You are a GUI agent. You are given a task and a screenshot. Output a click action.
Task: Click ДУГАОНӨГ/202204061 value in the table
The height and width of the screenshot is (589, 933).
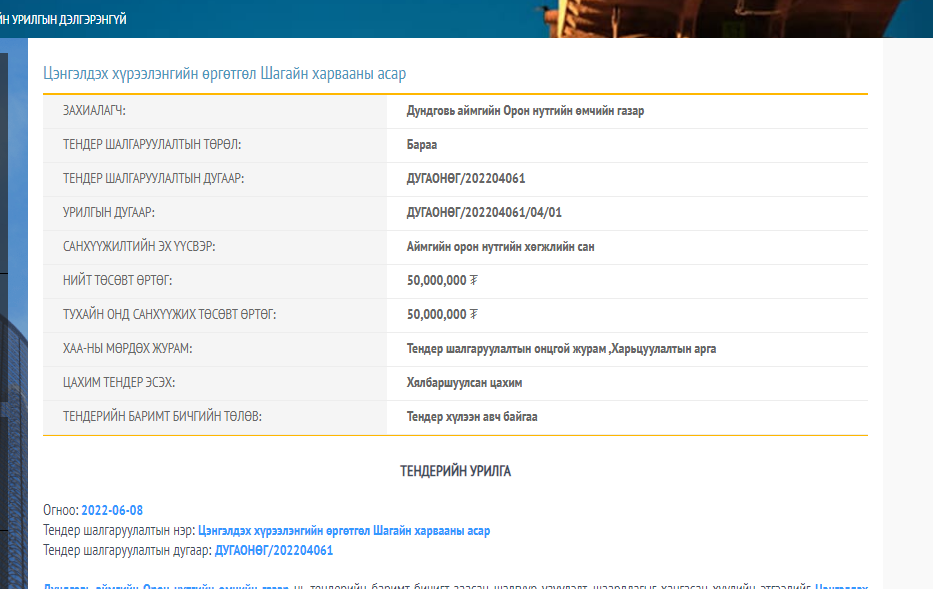(466, 179)
